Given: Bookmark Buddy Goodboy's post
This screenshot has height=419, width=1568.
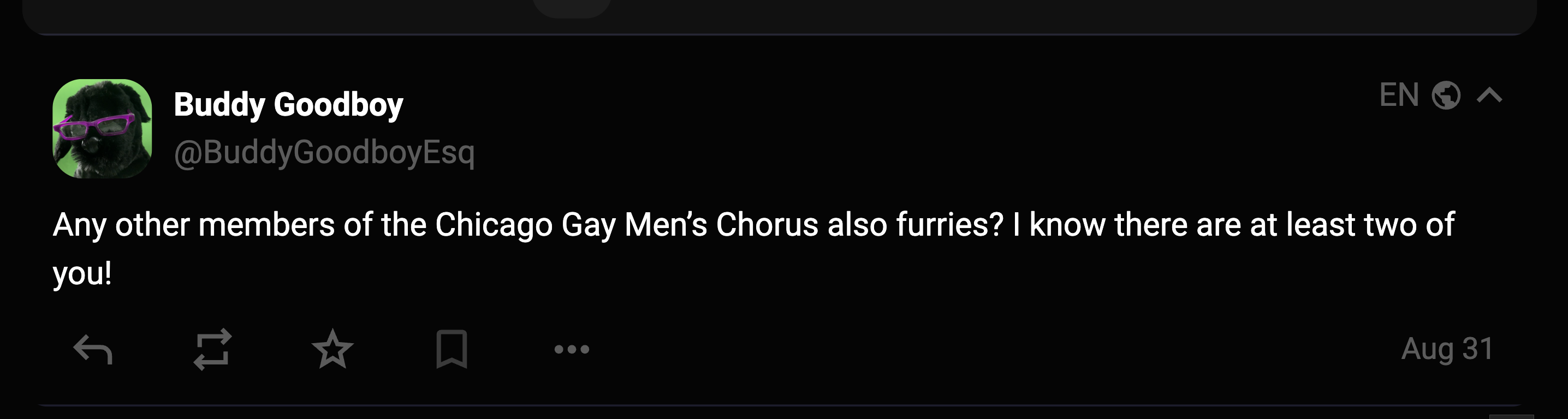Looking at the screenshot, I should 452,349.
